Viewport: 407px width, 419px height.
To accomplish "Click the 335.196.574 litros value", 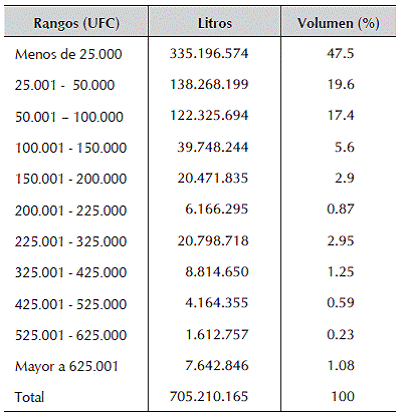I will click(209, 53).
